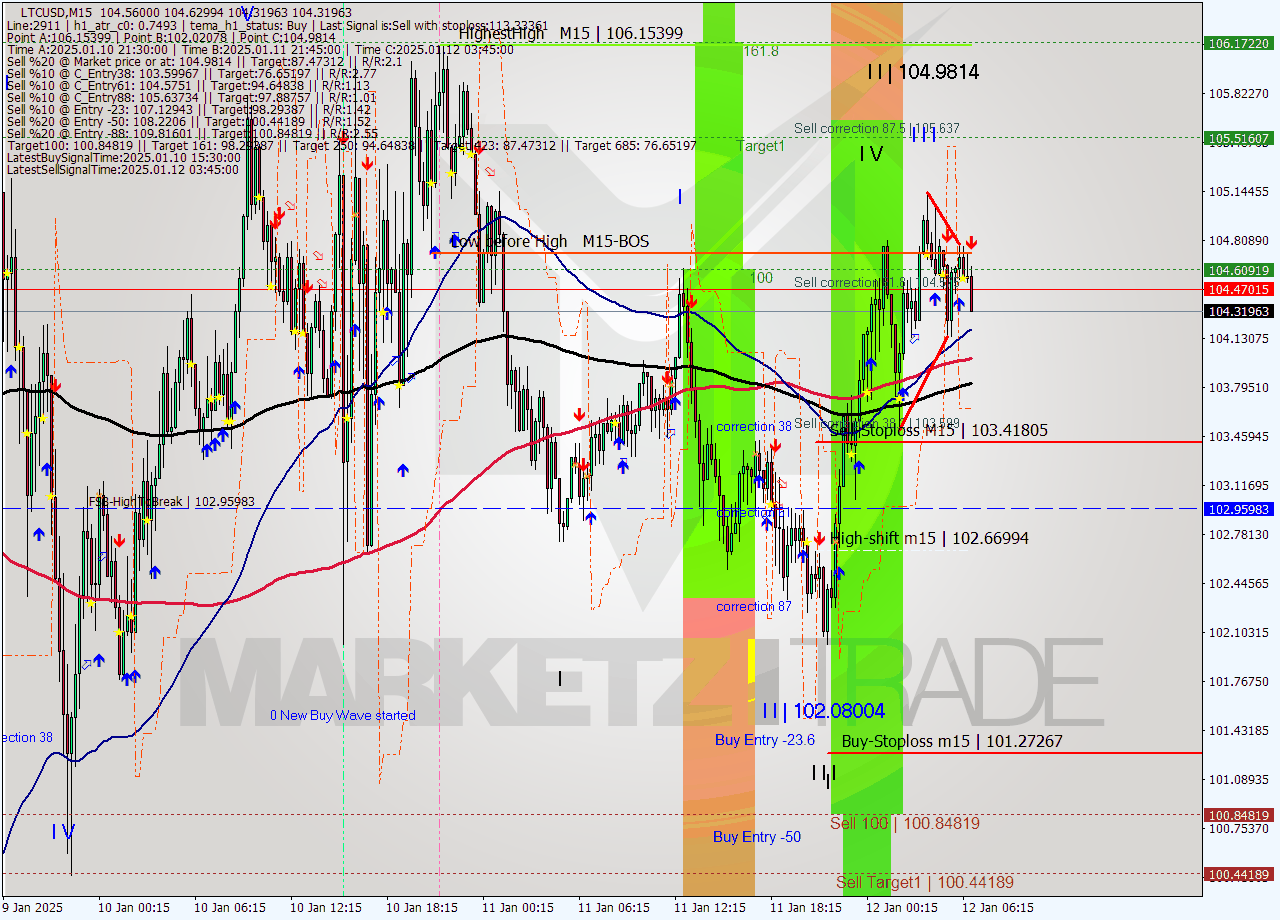Click the 103.45945 price axis value
Viewport: 1280px width, 920px height.
(1239, 437)
